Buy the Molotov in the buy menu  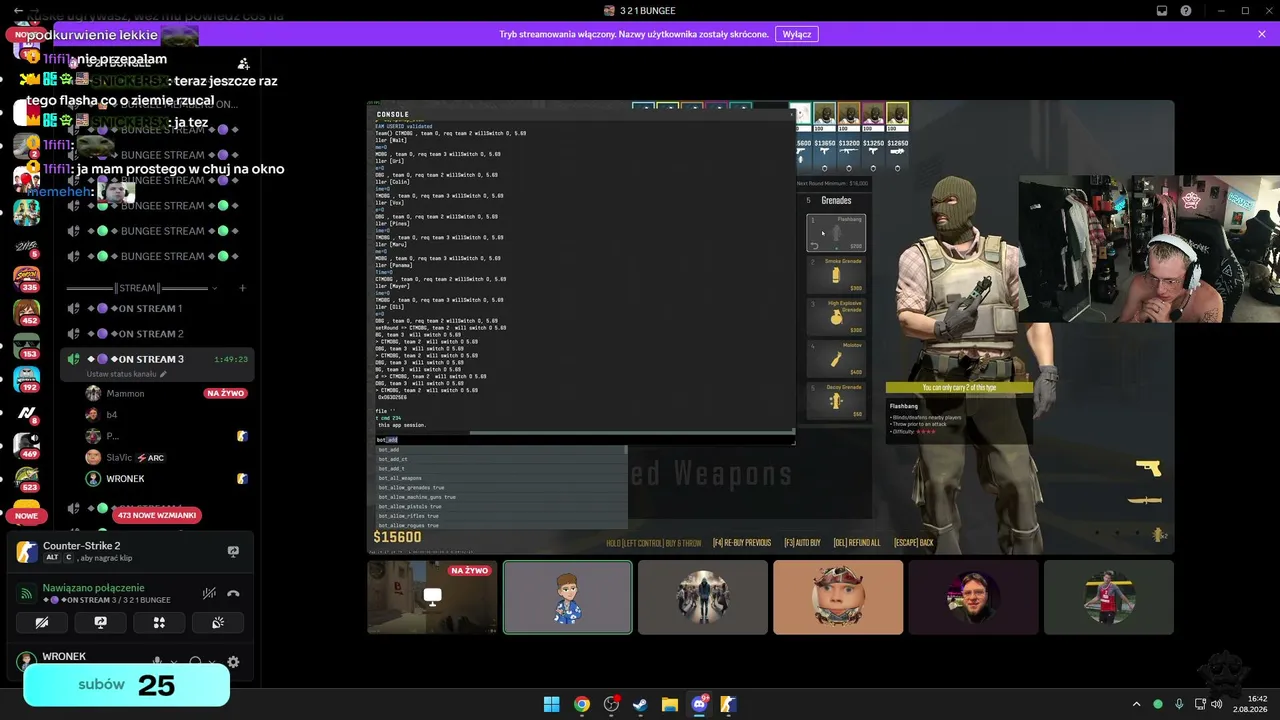coord(836,359)
